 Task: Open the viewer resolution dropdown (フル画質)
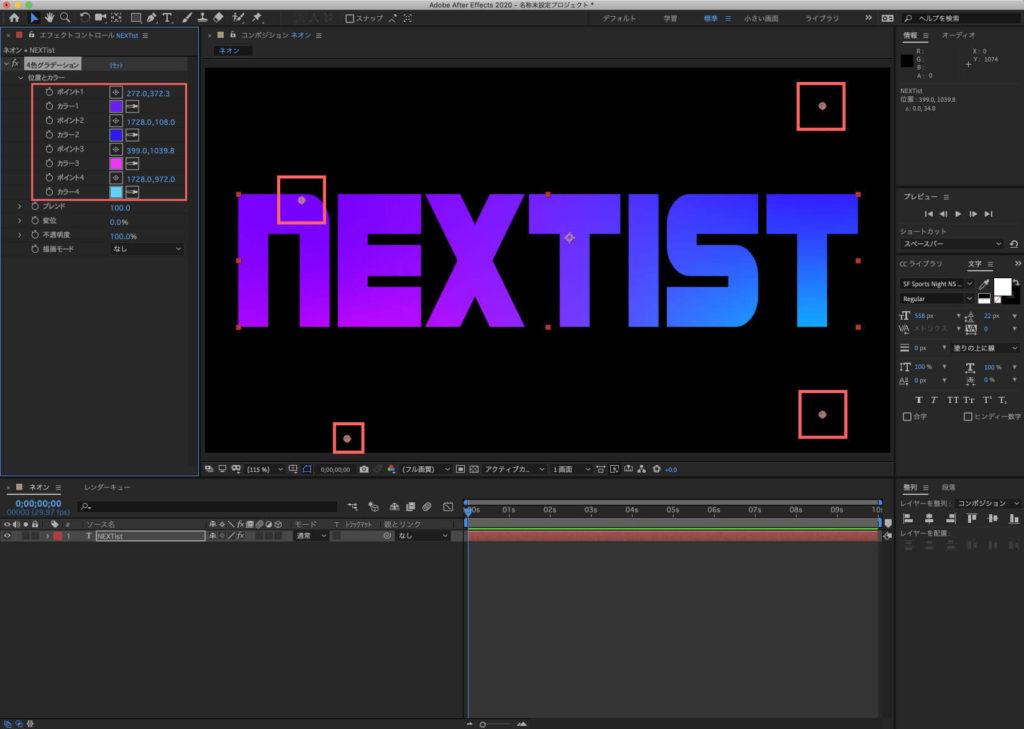[x=426, y=469]
